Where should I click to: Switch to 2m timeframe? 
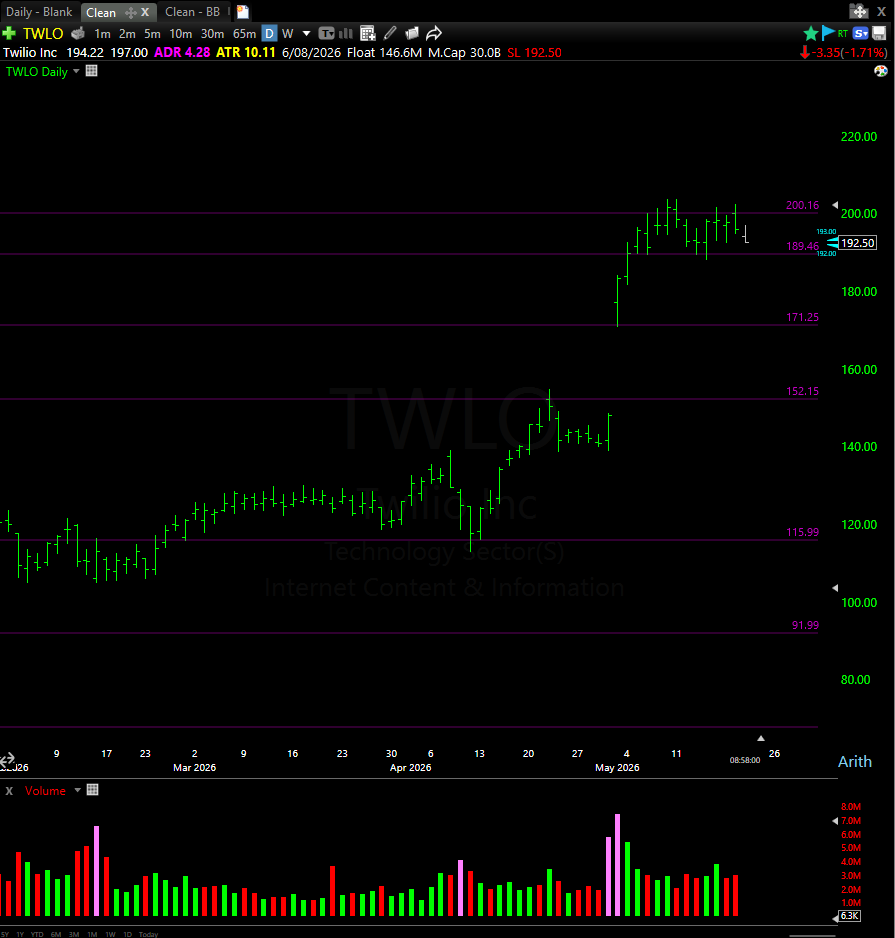tap(127, 34)
